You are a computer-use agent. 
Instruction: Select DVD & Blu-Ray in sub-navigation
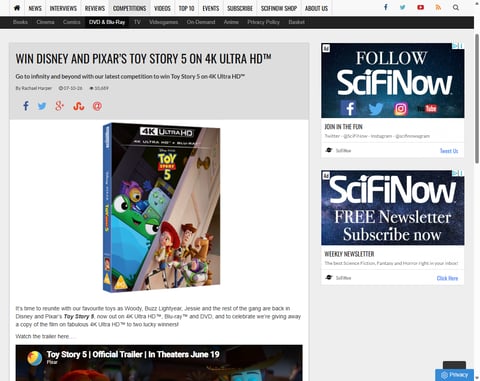107,22
